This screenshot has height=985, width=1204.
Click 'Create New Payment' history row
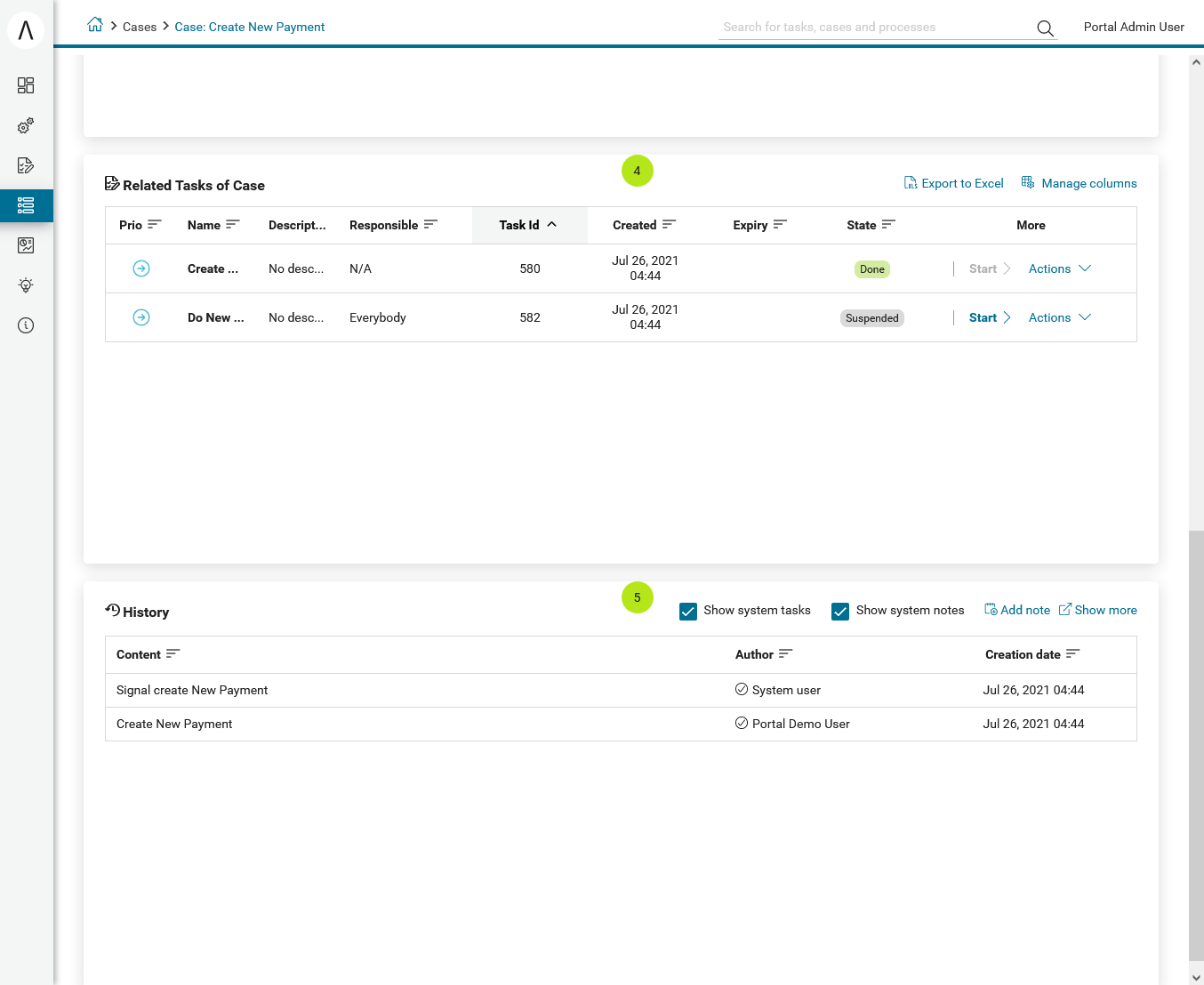pos(621,724)
